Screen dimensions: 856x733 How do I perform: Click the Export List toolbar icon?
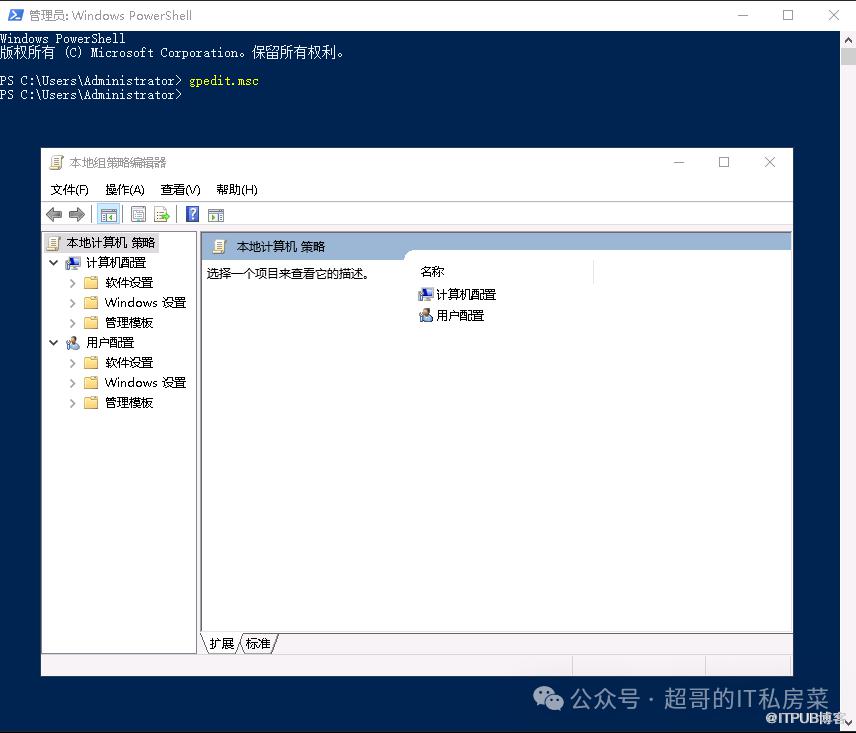(162, 214)
